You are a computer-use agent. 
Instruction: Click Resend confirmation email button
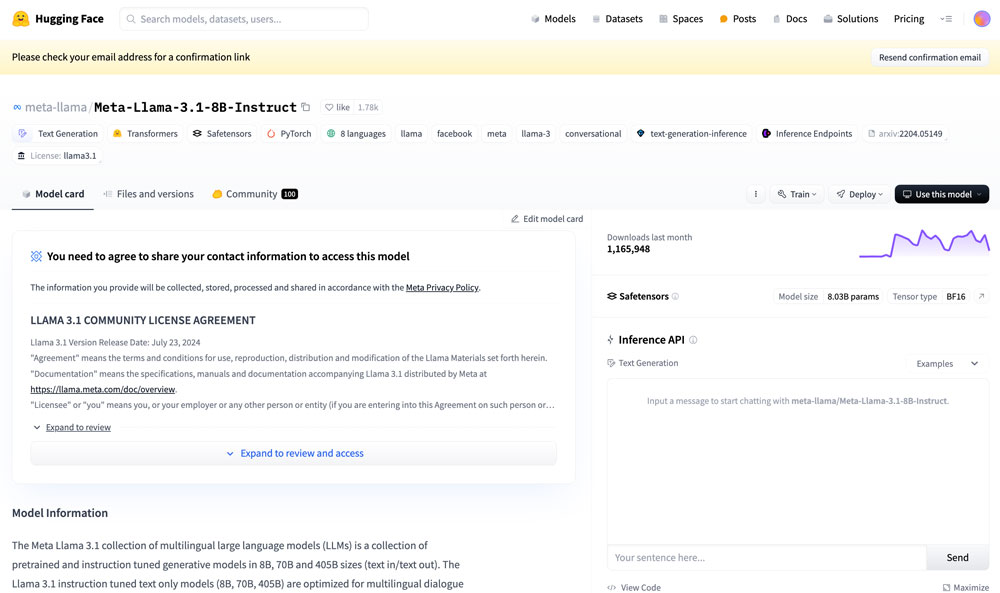pos(929,57)
